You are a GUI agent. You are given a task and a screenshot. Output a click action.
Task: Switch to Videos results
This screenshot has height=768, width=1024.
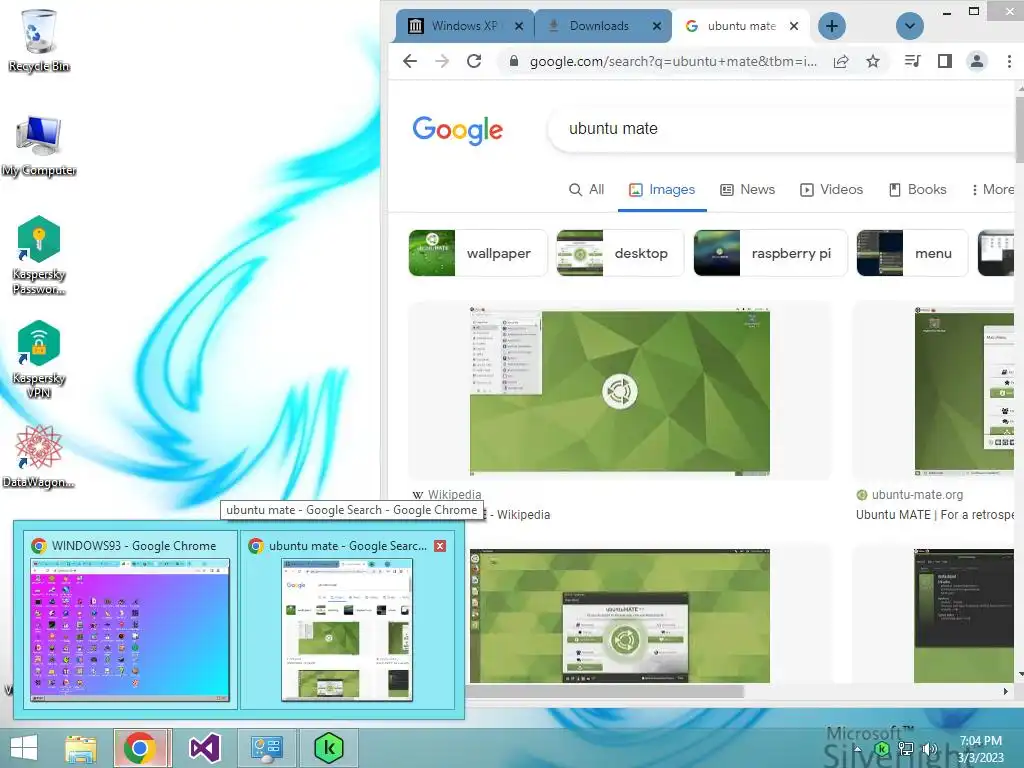click(831, 189)
